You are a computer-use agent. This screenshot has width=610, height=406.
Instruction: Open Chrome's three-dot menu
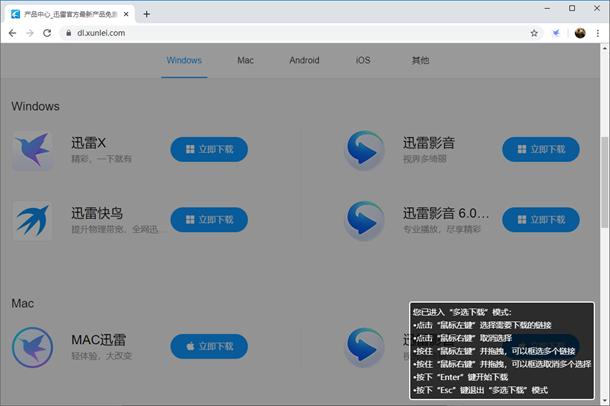[598, 33]
